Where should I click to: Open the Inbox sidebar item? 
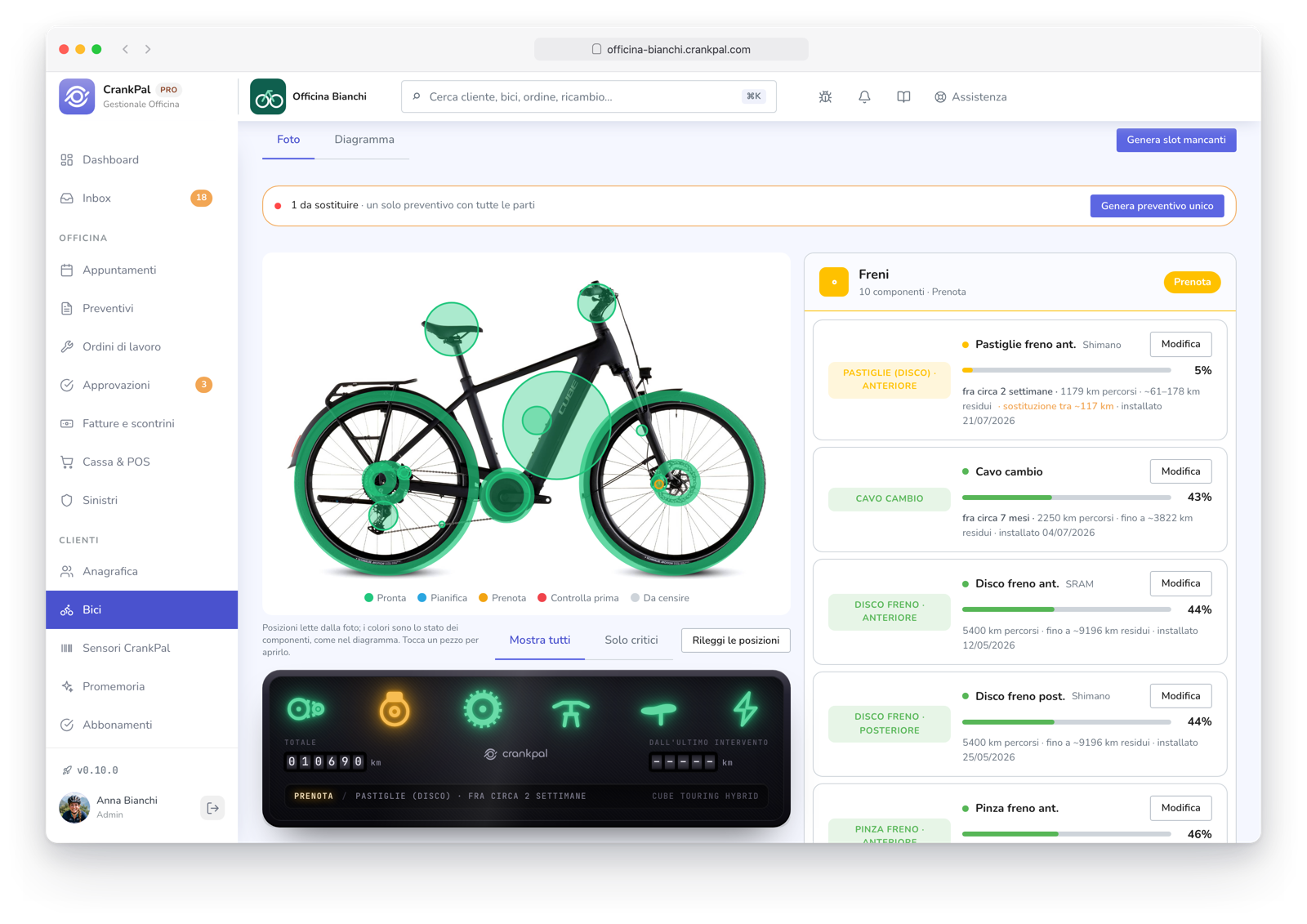pos(141,198)
